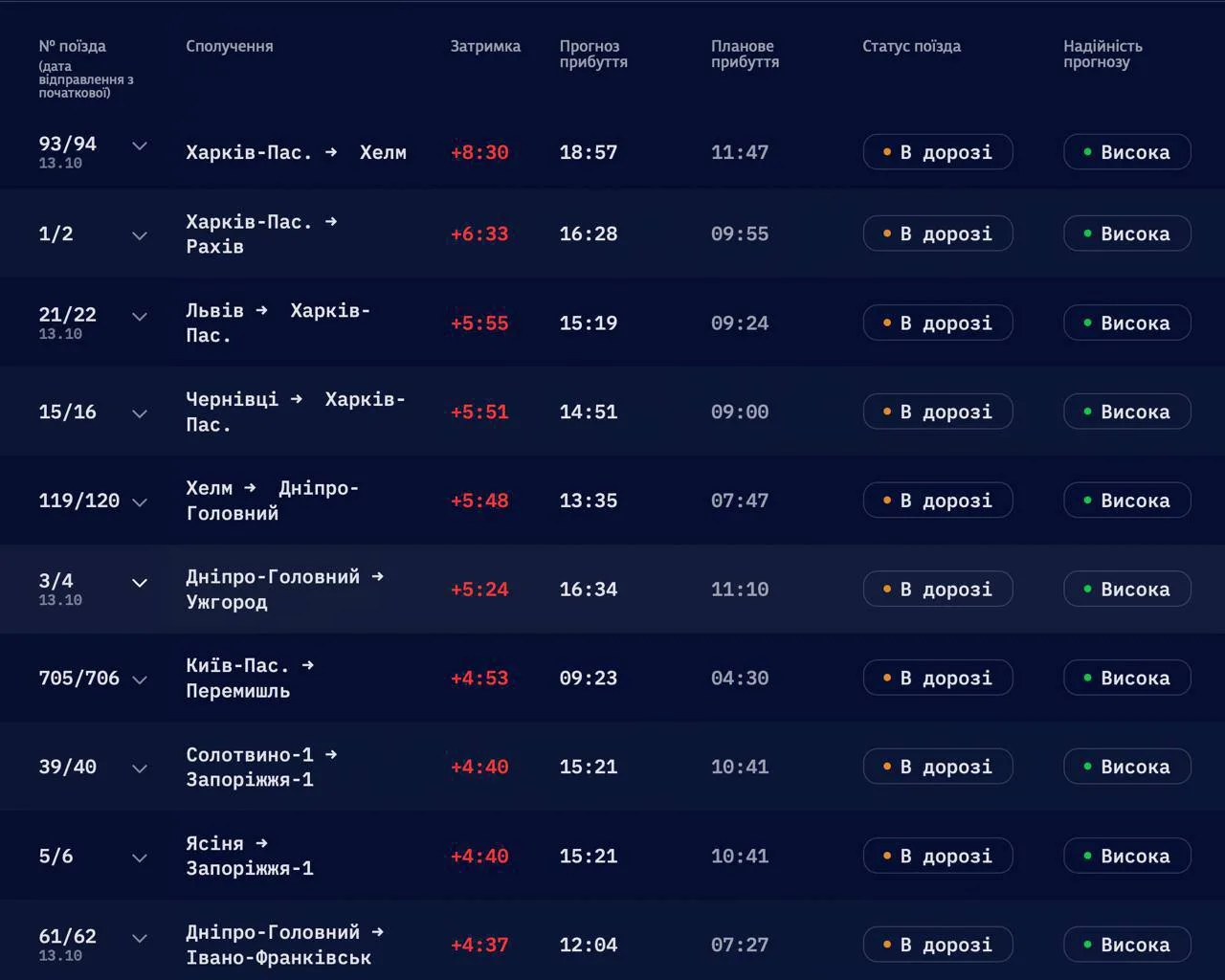The image size is (1225, 980).
Task: Click the 'Сполучення' column header
Action: click(230, 46)
